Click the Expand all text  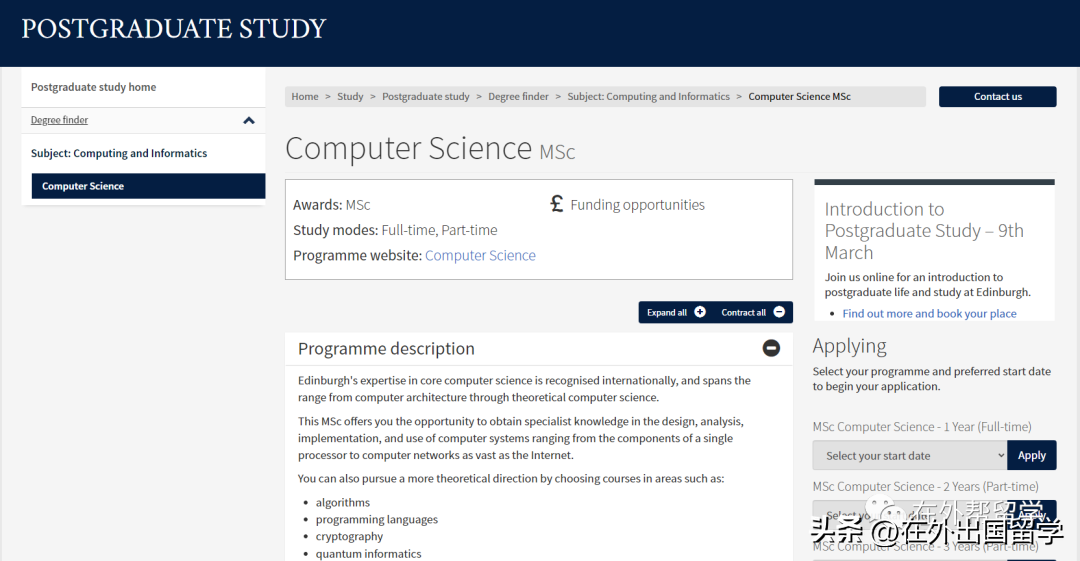(x=667, y=312)
